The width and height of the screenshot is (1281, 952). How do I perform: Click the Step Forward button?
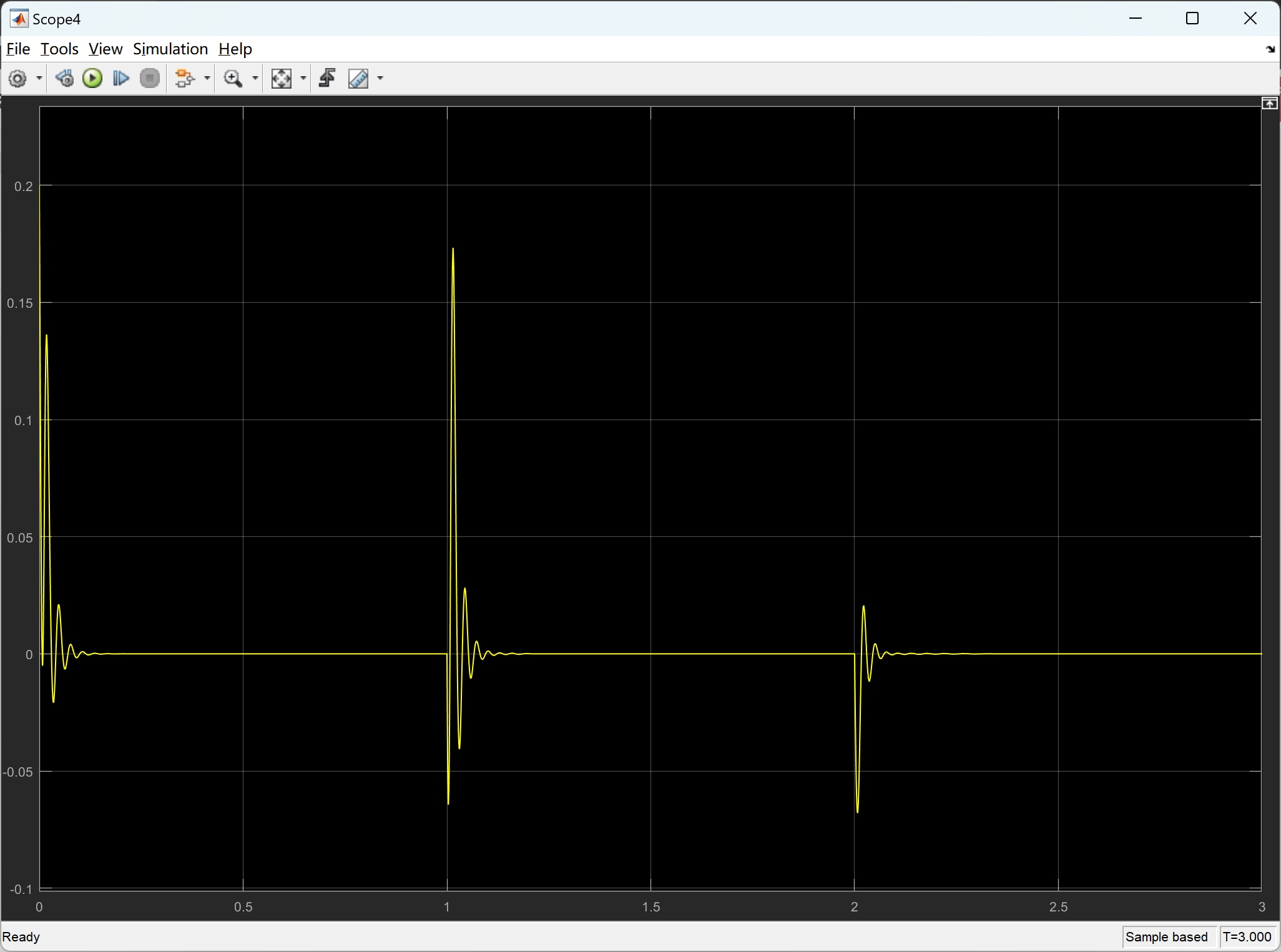click(120, 79)
